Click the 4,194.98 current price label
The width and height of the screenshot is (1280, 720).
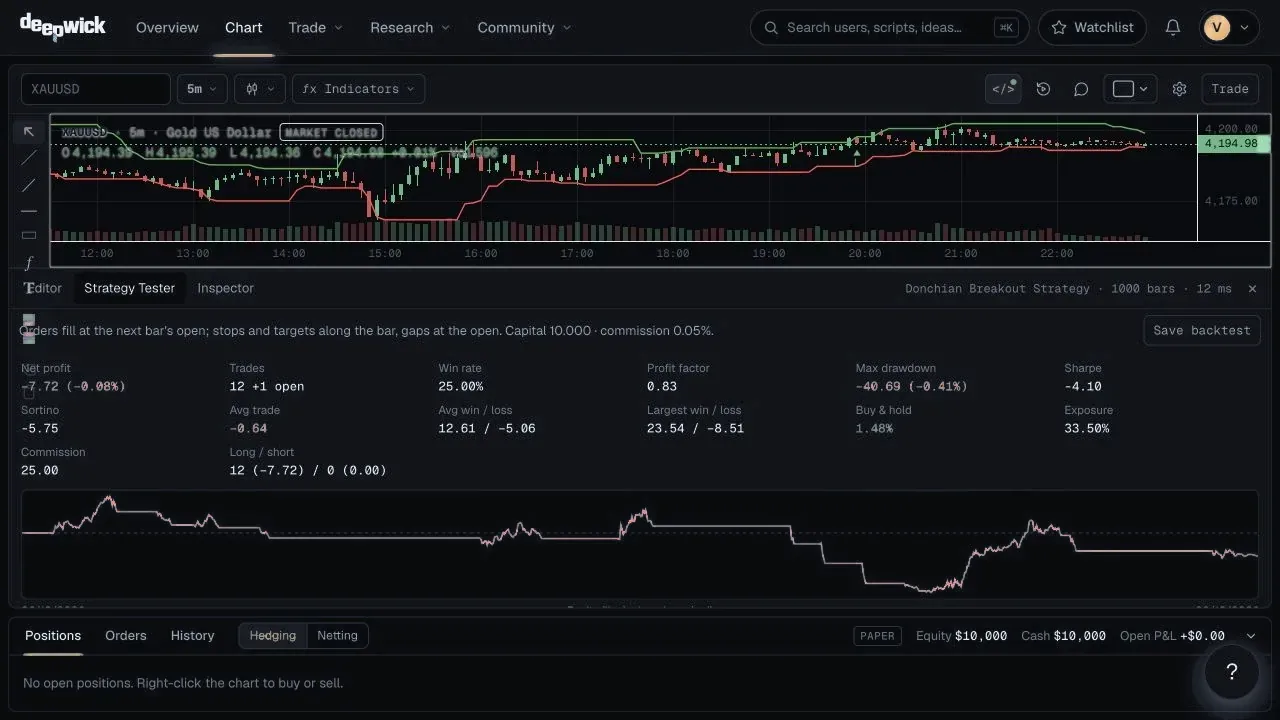1235,144
